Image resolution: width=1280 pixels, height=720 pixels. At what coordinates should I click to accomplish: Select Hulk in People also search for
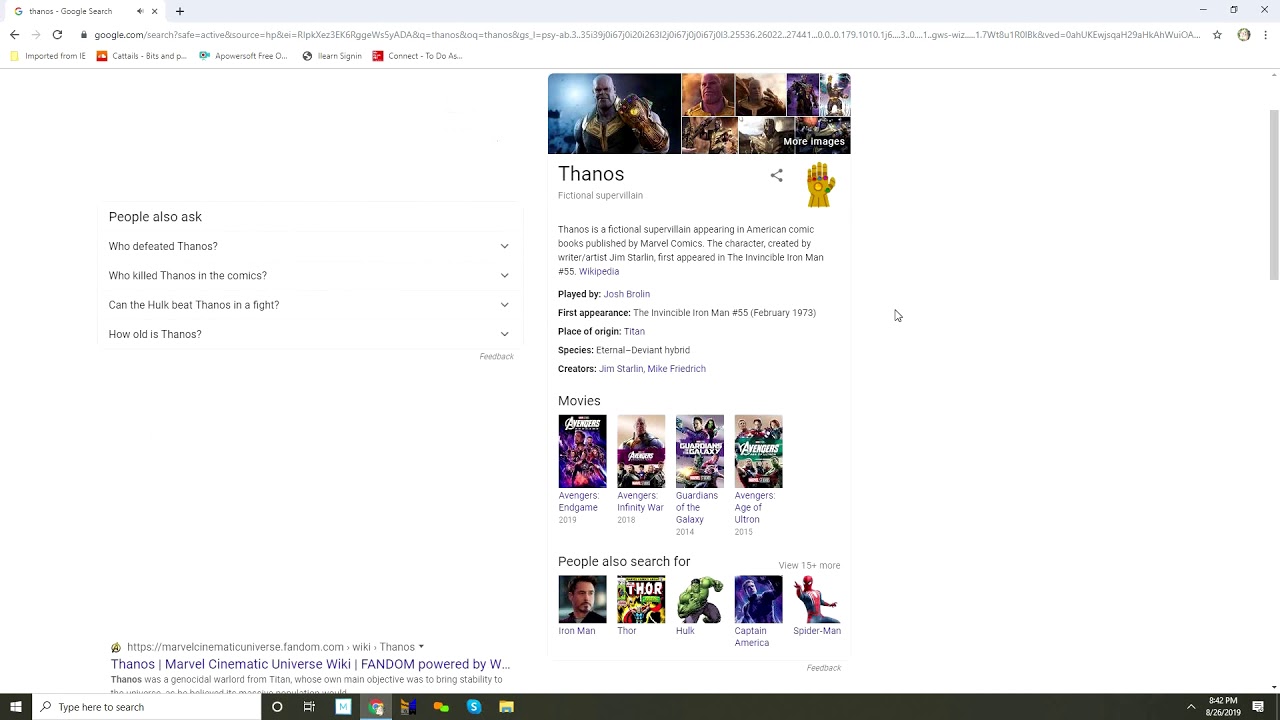click(700, 606)
